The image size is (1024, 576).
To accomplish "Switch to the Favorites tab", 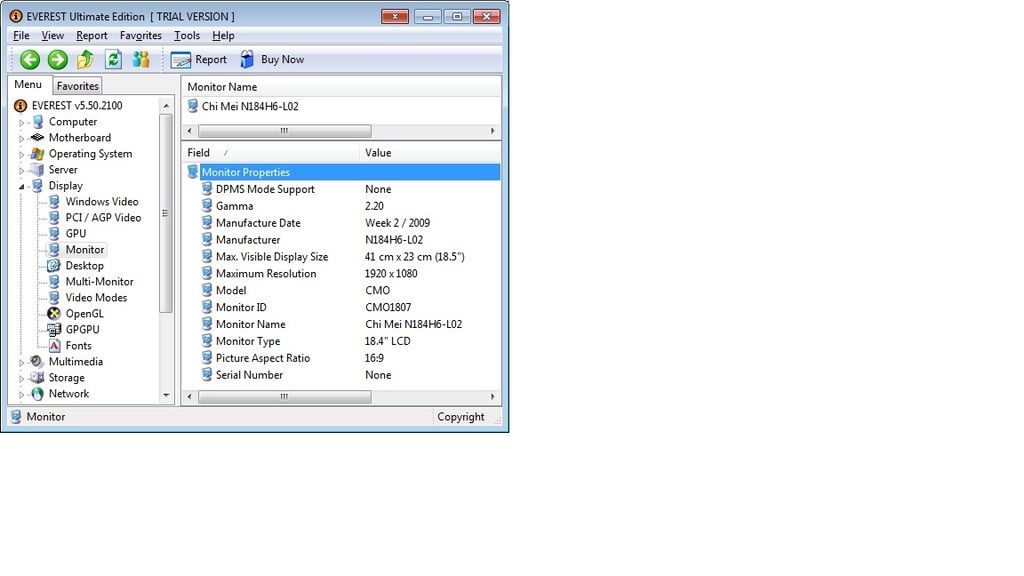I will (x=77, y=86).
